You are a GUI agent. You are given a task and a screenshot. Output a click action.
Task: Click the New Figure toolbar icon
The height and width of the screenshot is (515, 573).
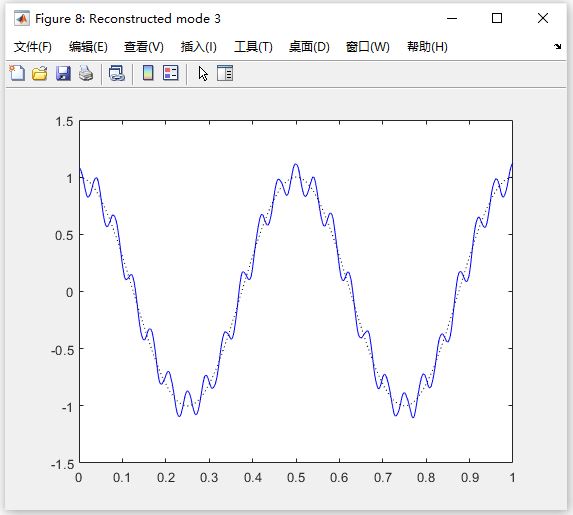coord(17,73)
